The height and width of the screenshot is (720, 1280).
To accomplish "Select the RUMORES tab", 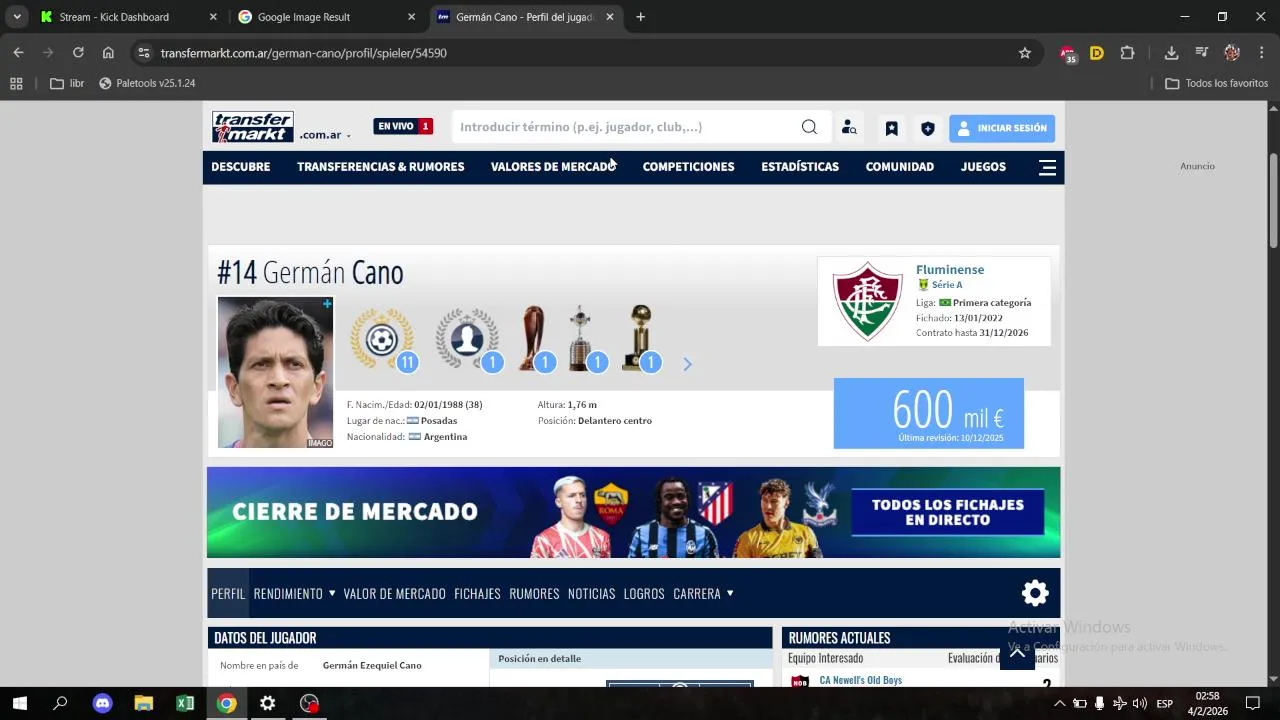I will coord(534,594).
